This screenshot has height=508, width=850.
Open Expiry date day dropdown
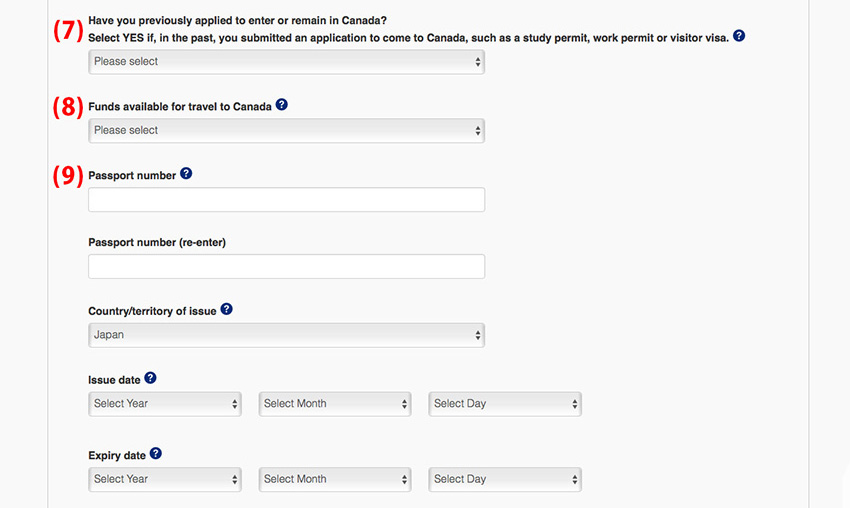click(505, 479)
